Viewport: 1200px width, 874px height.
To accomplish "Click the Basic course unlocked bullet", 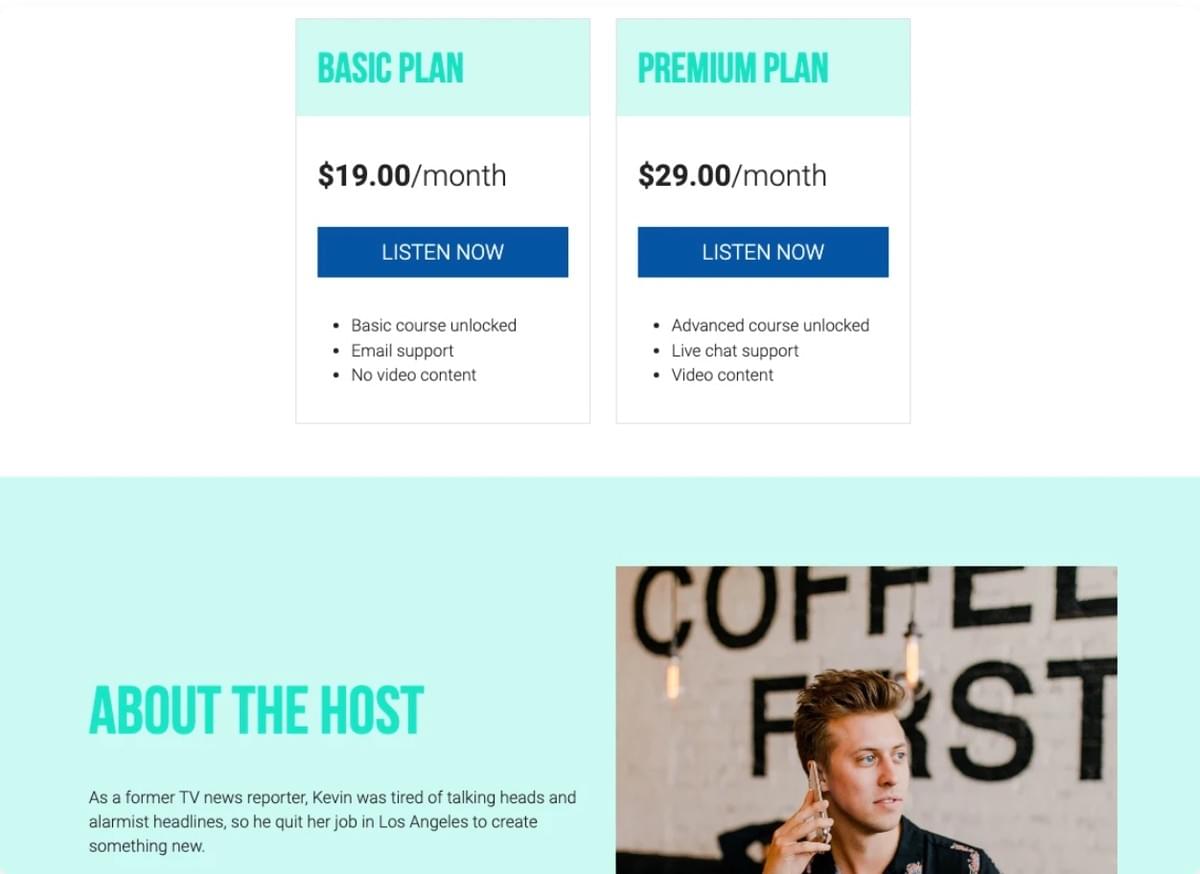I will [433, 325].
